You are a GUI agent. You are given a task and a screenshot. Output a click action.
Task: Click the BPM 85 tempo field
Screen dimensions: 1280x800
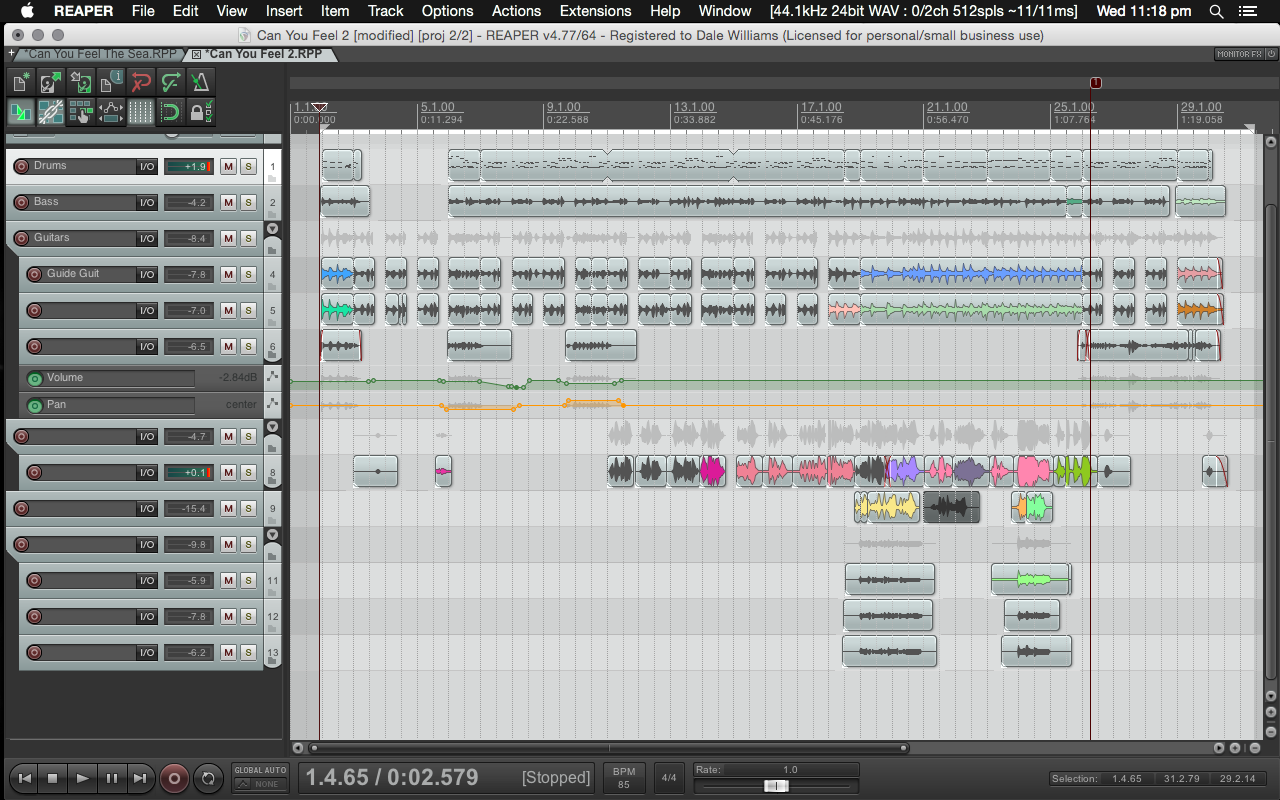point(624,778)
